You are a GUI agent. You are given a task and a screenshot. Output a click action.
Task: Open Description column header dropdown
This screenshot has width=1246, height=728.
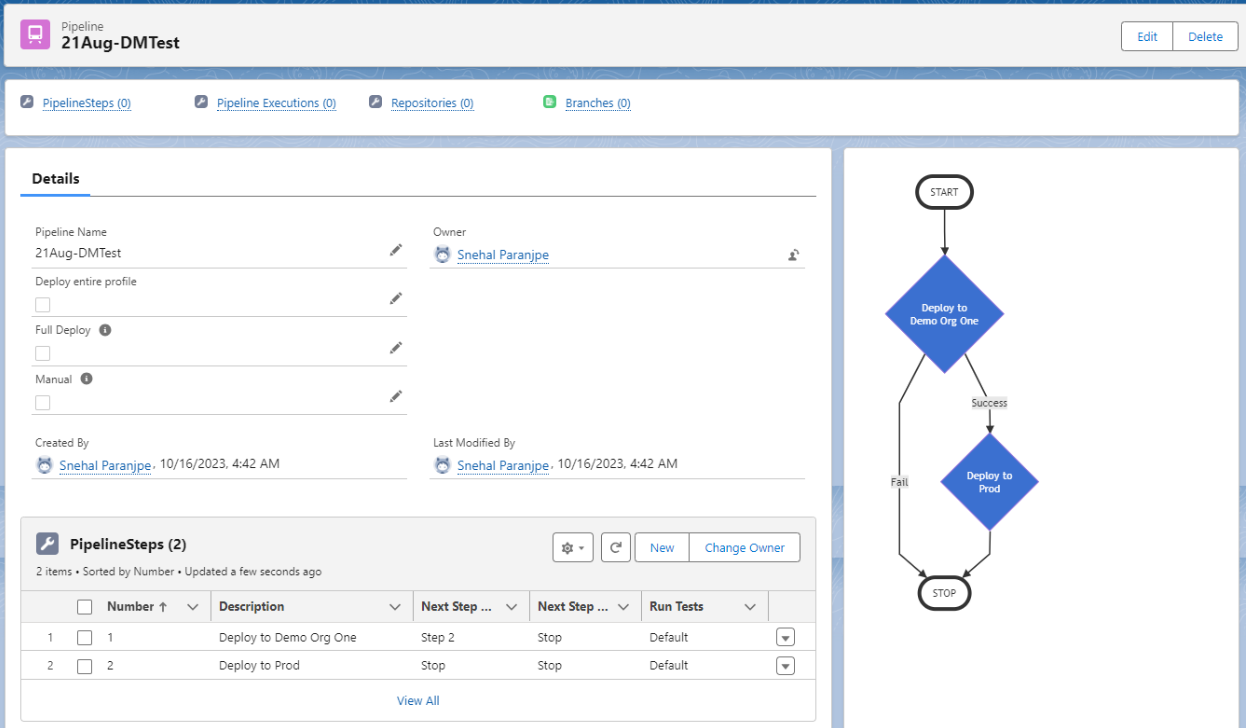pyautogui.click(x=395, y=607)
